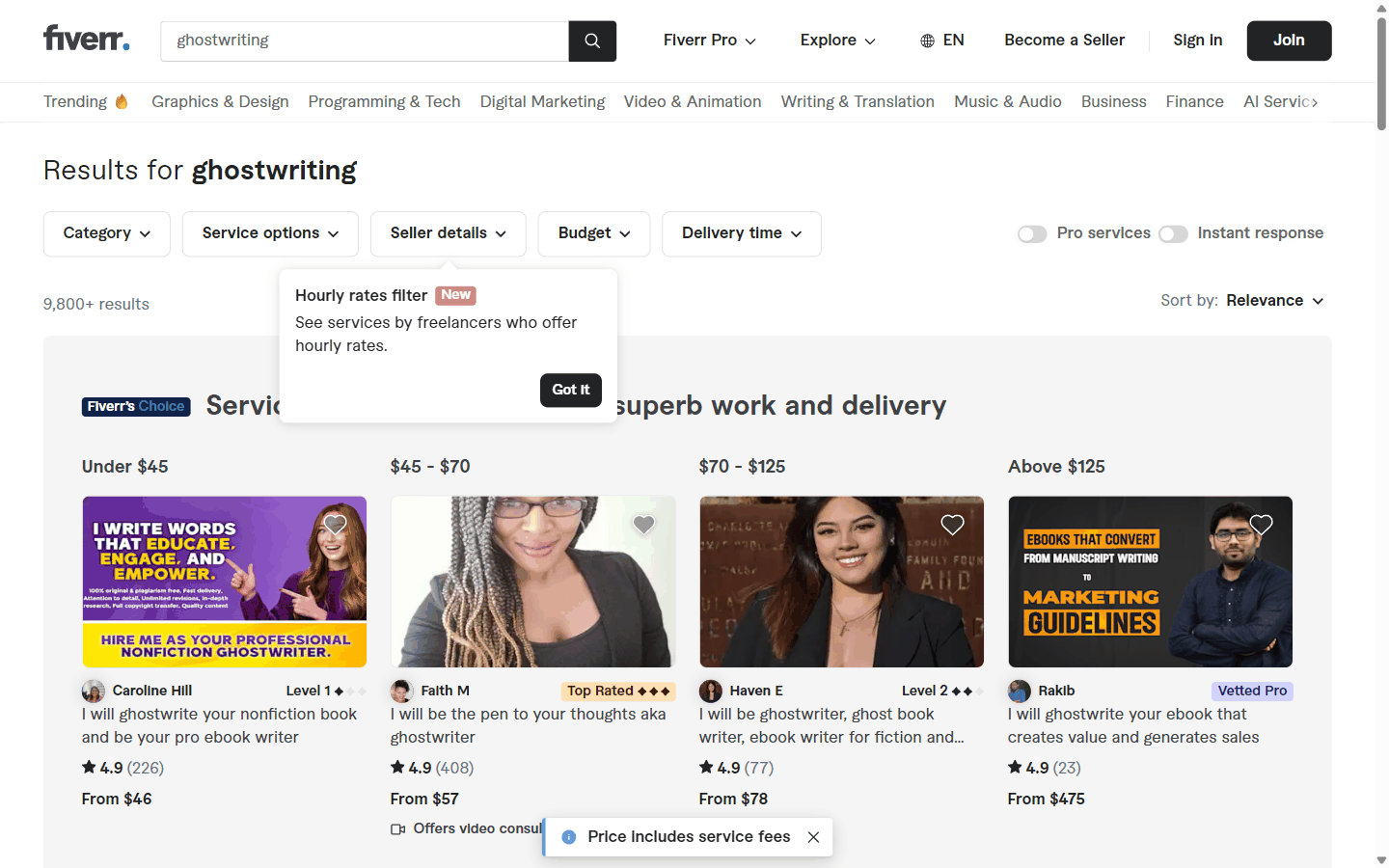Click Faith M's avatar
Screen dimensions: 1389x868
(x=402, y=691)
